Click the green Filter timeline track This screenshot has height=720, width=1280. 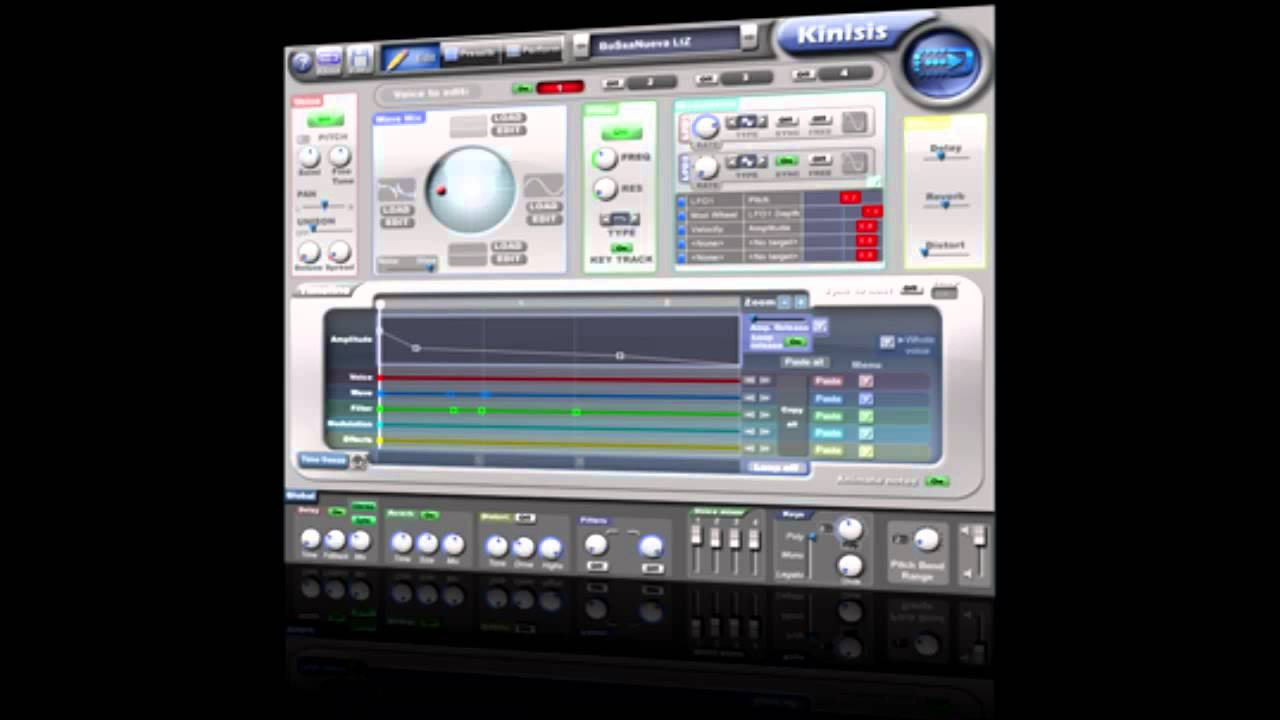tap(560, 411)
